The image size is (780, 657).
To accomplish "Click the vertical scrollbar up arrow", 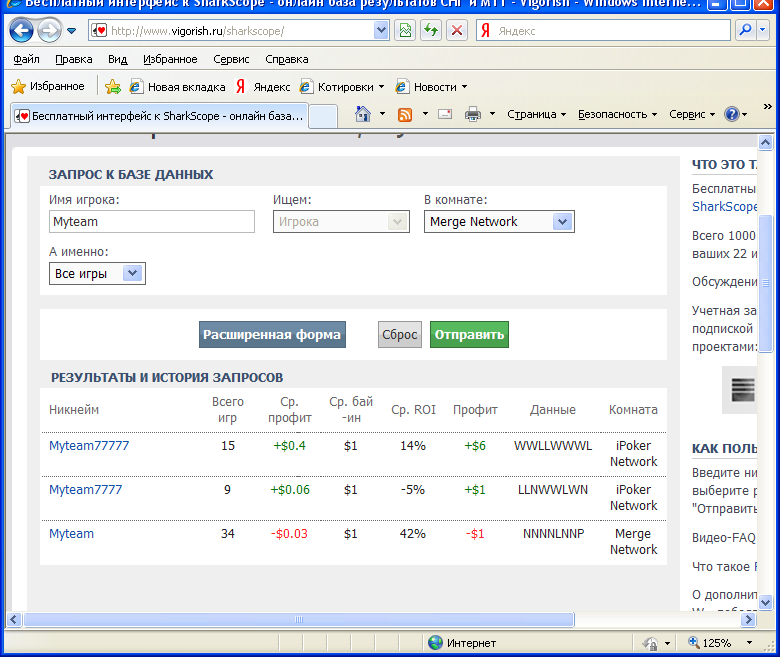I will [765, 143].
